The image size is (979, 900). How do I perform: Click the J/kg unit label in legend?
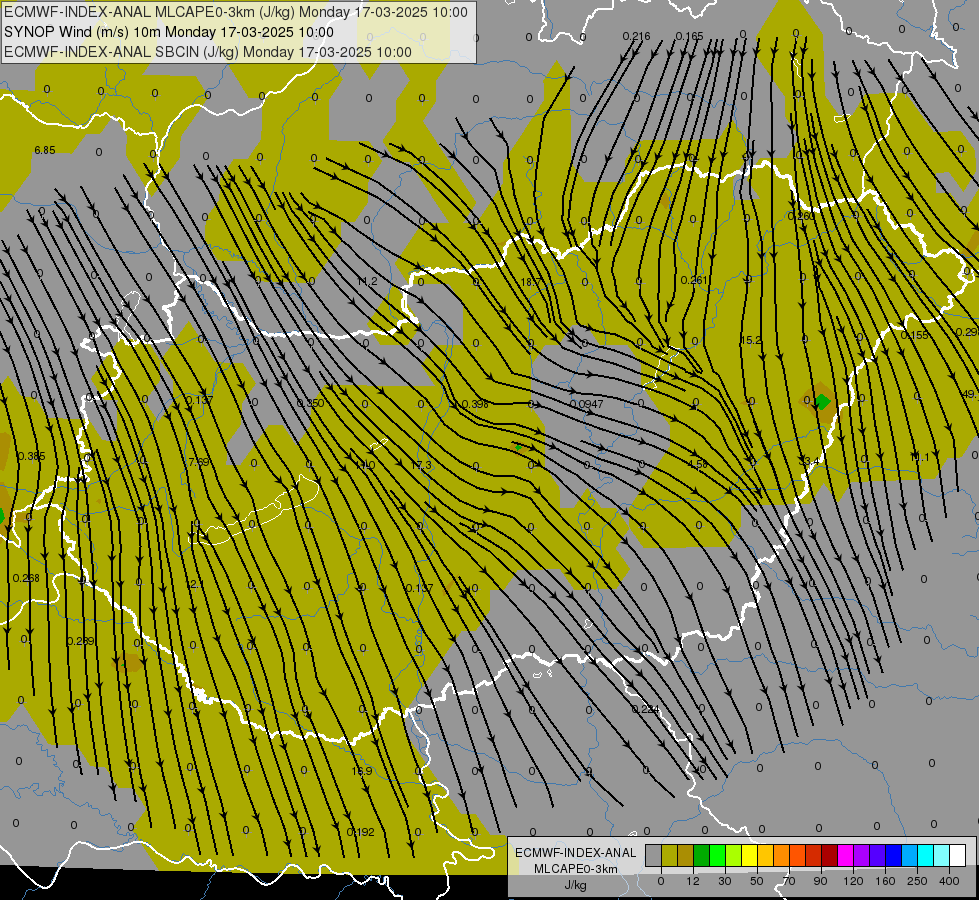coord(575,885)
